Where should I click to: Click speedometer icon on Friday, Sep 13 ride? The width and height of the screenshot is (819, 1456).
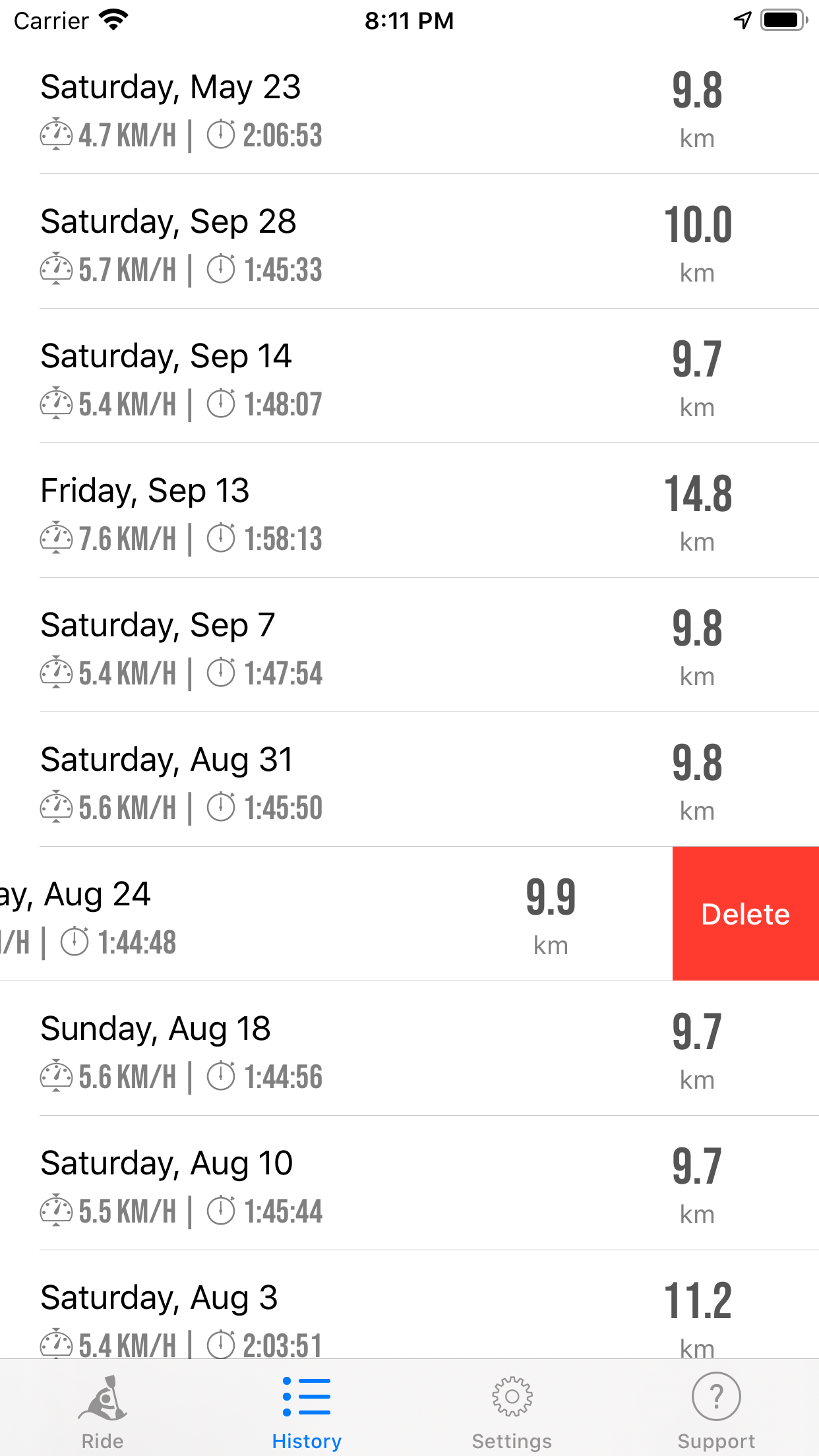click(56, 538)
